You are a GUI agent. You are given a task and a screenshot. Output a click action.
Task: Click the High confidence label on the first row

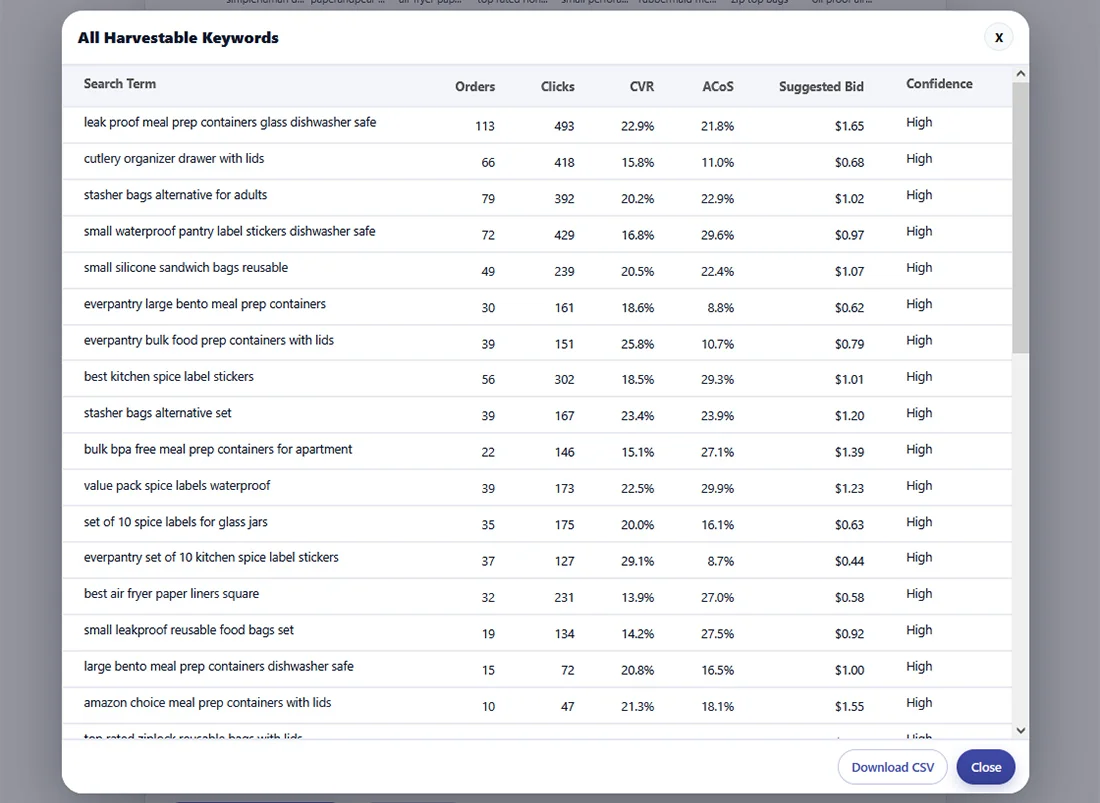pos(918,122)
